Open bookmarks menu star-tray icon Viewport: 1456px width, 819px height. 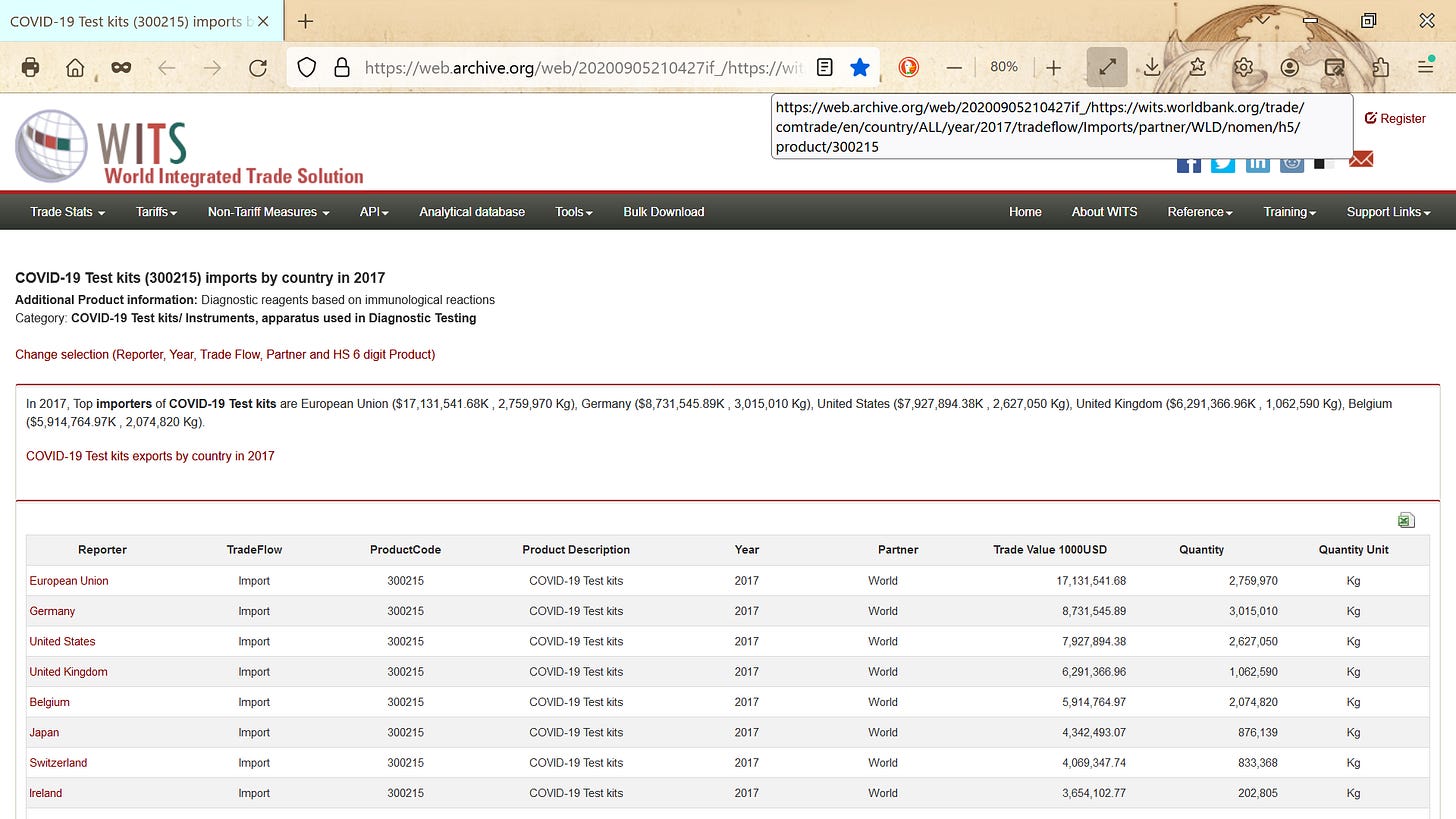click(x=1198, y=67)
